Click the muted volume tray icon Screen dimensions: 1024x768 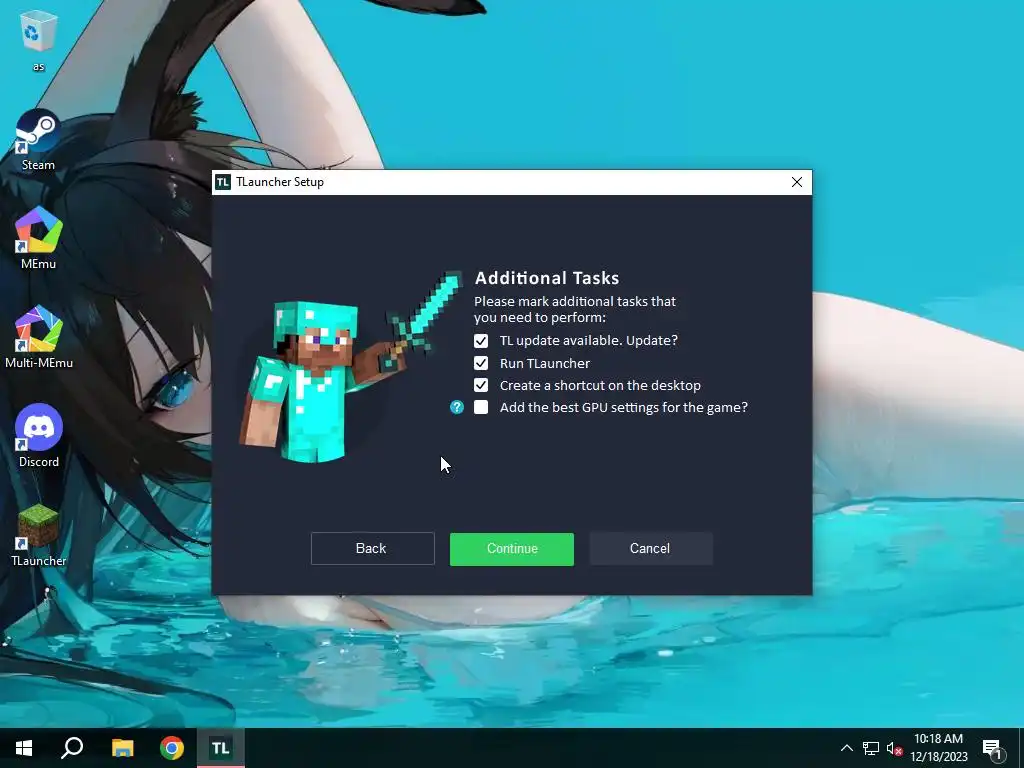point(894,748)
